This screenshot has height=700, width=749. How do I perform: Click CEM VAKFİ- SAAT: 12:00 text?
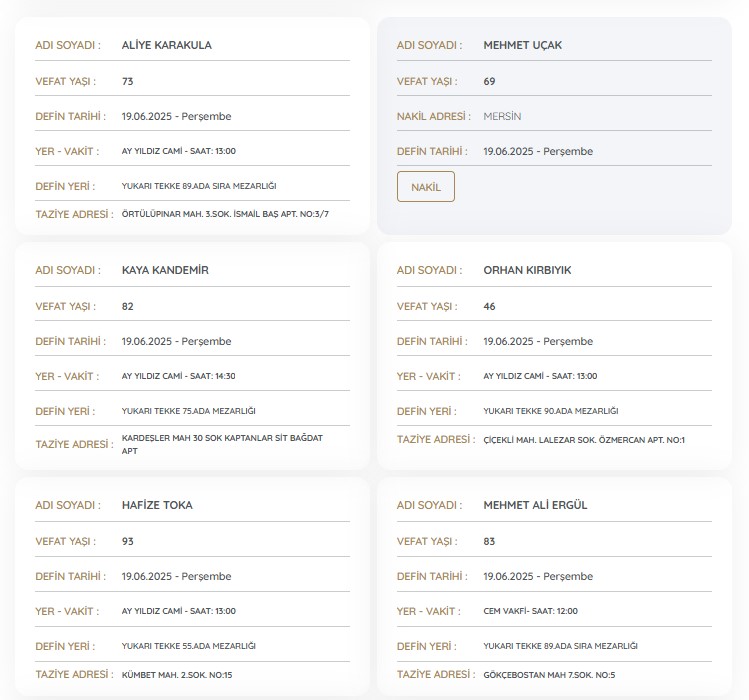point(531,612)
